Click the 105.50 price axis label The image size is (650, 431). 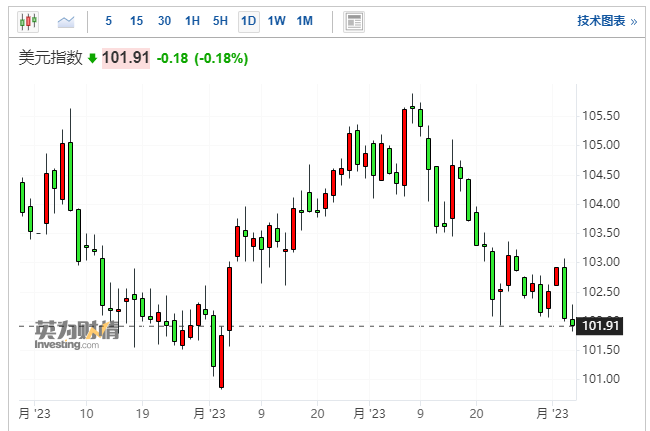pyautogui.click(x=601, y=116)
